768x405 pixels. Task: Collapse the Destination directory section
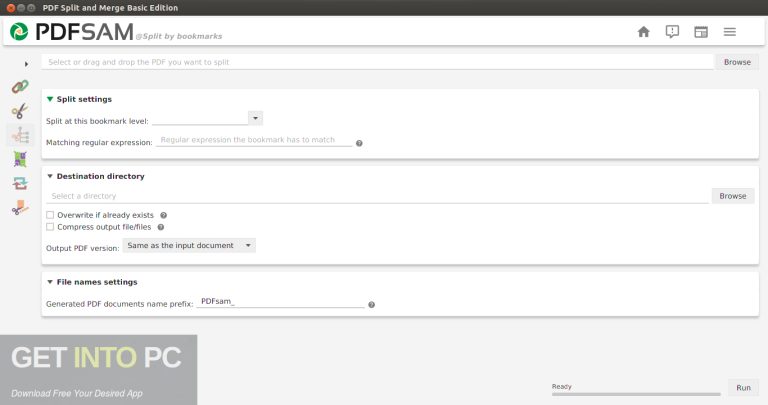point(49,176)
